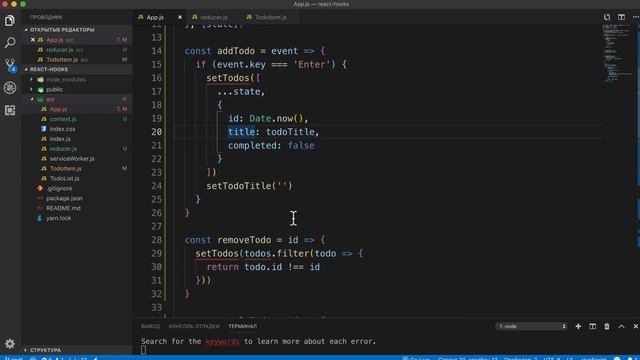The image size is (640, 360).
Task: Open App.js in src folder tree
Action: [x=77, y=109]
